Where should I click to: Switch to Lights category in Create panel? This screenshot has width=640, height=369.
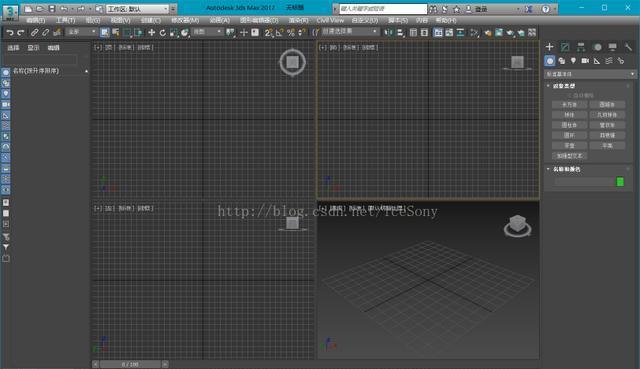(x=573, y=61)
